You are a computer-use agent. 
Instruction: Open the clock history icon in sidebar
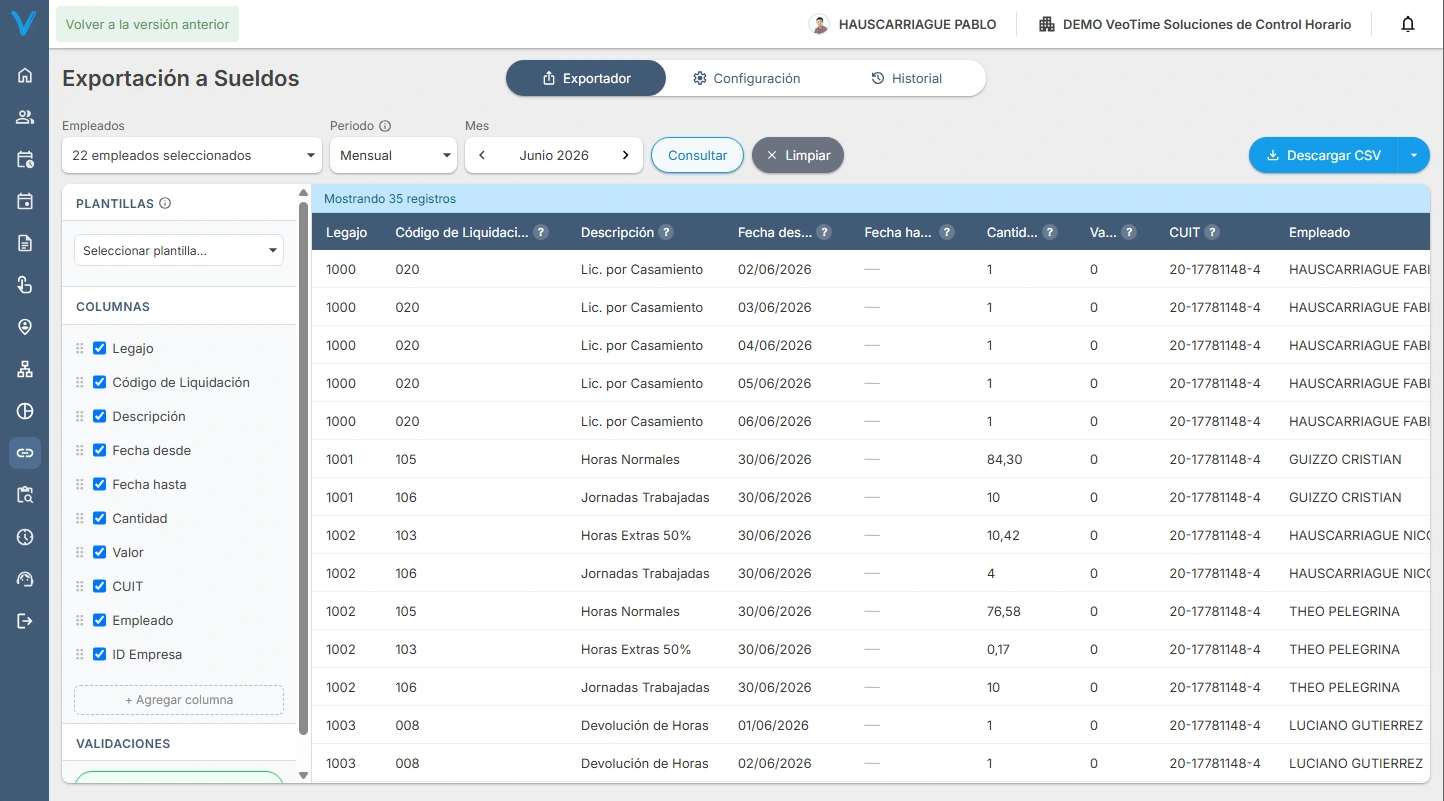point(25,537)
